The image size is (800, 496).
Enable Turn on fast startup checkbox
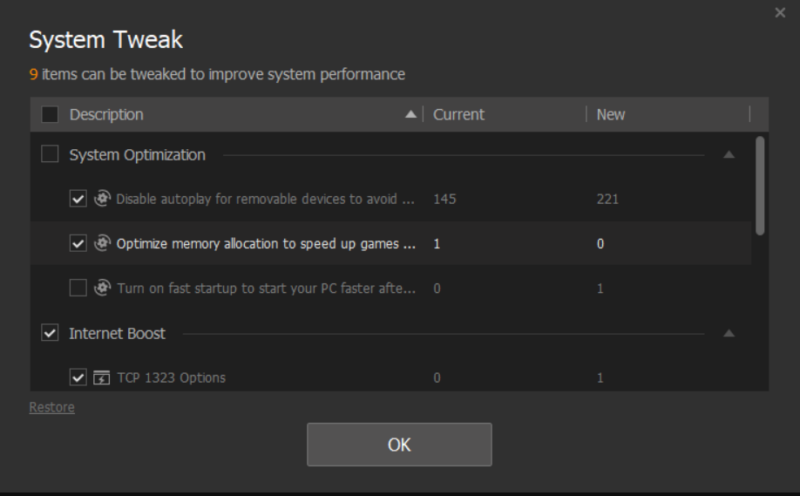78,288
